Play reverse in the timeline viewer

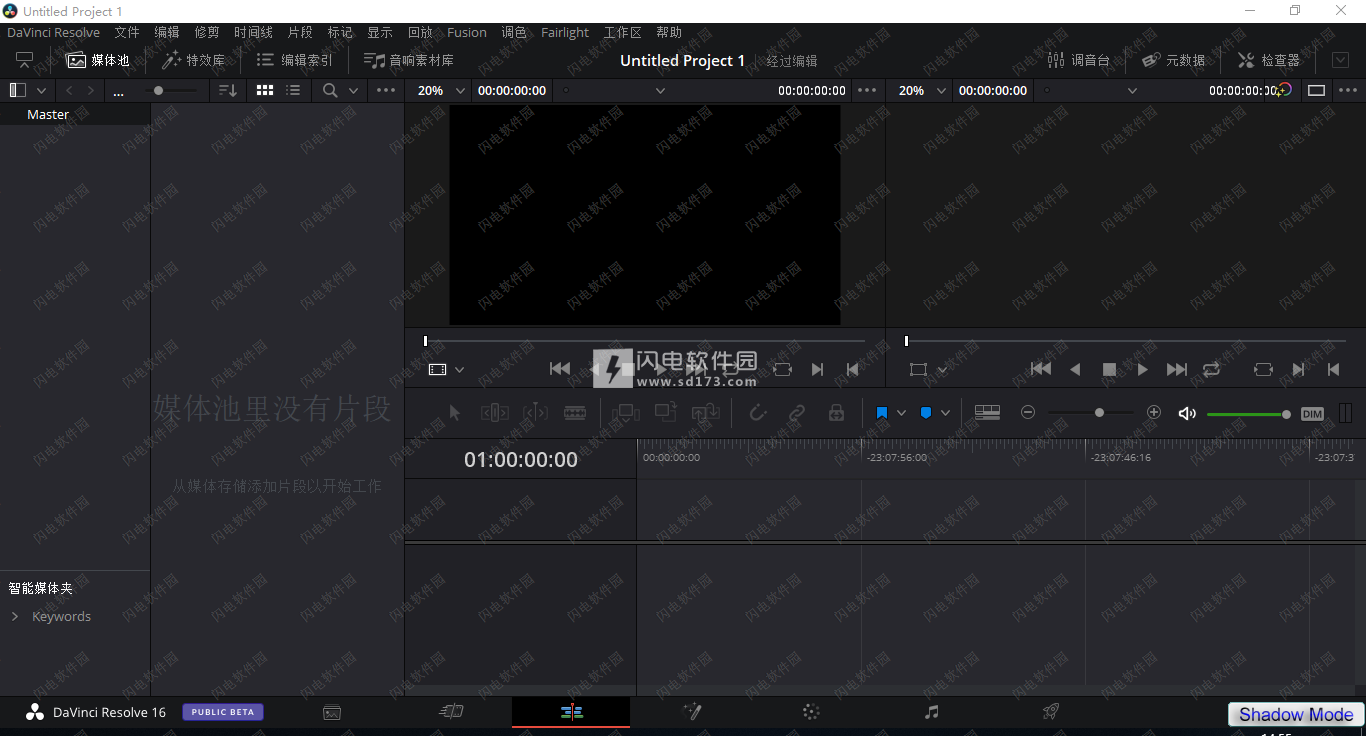pos(1075,369)
